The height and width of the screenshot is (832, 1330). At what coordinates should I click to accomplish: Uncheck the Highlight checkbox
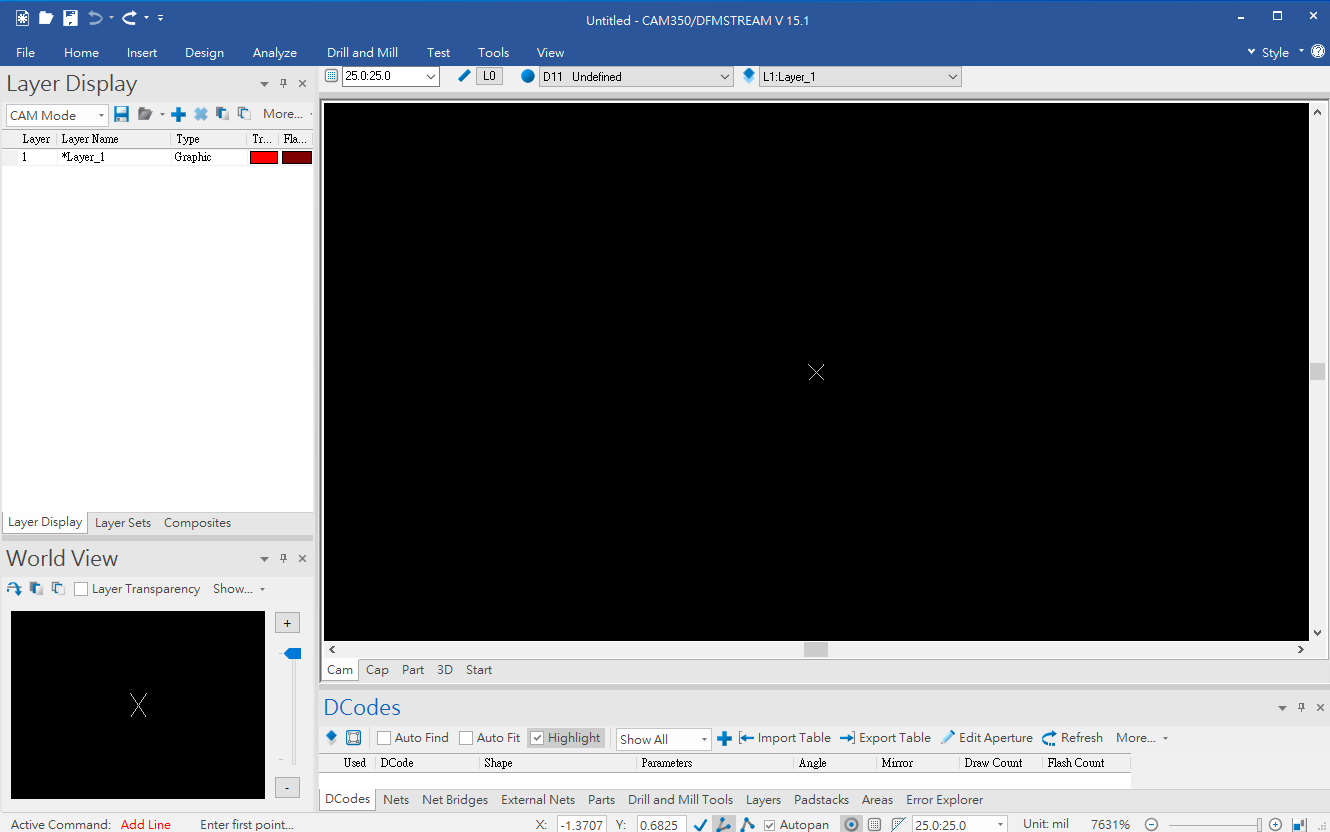pyautogui.click(x=537, y=738)
